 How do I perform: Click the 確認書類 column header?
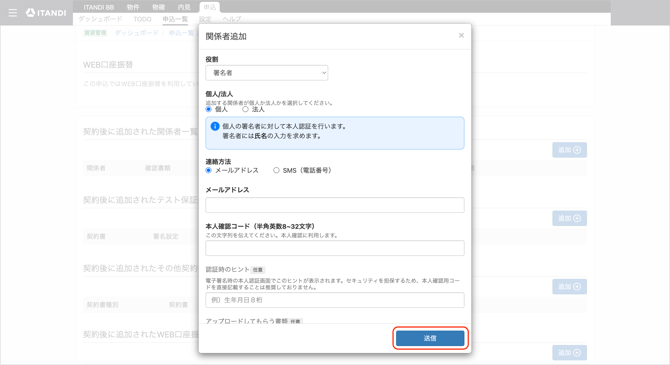point(158,168)
